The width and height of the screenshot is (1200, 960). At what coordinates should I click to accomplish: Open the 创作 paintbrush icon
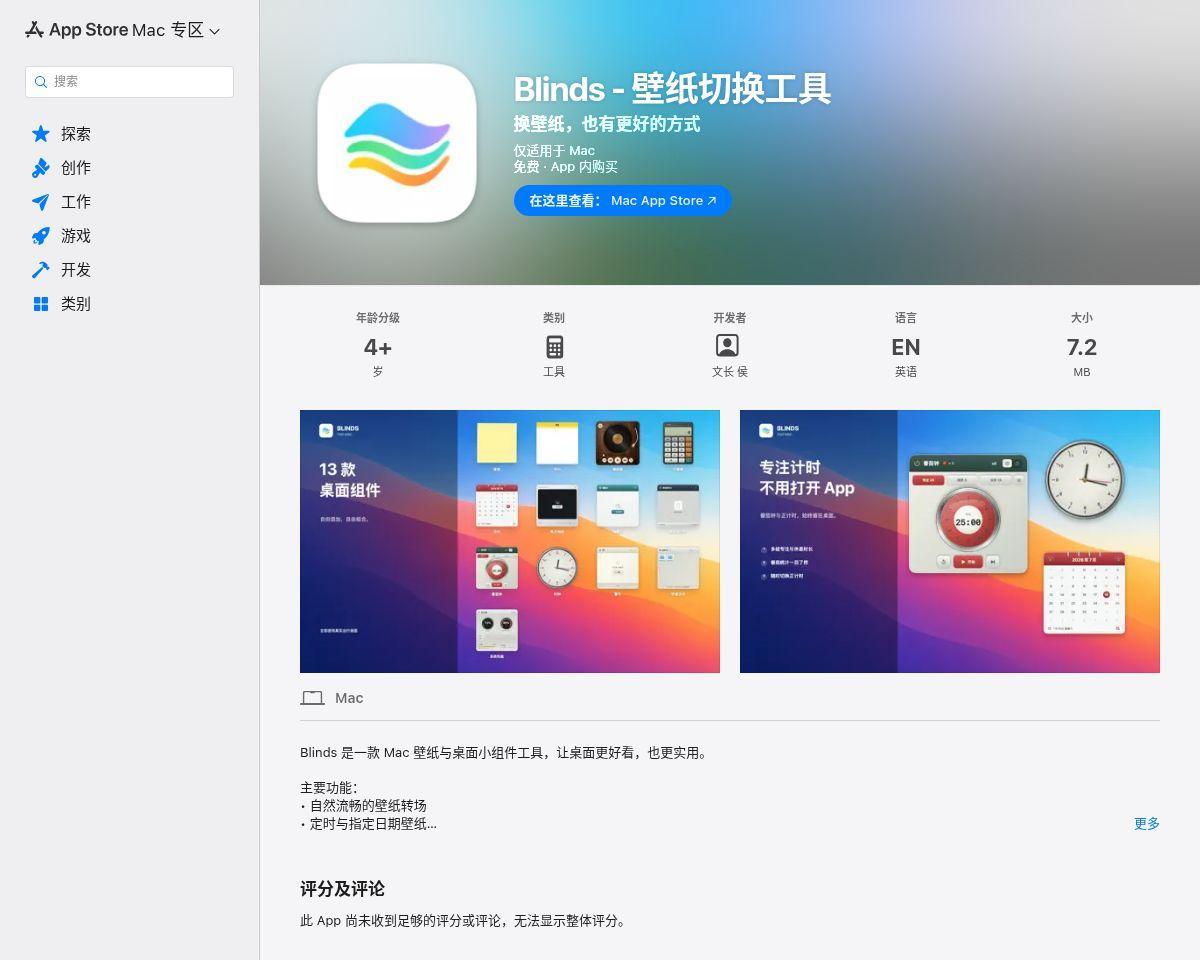click(x=40, y=168)
